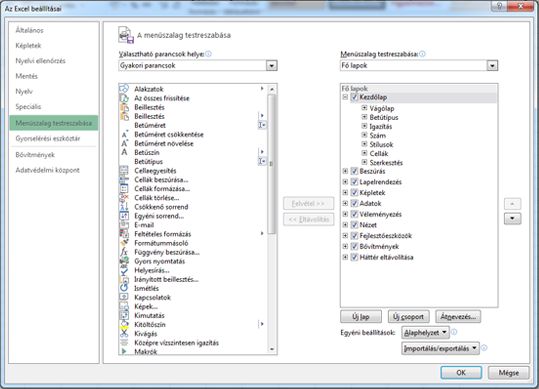The height and width of the screenshot is (389, 539).
Task: Expand the Igazítás group
Action: (x=364, y=126)
